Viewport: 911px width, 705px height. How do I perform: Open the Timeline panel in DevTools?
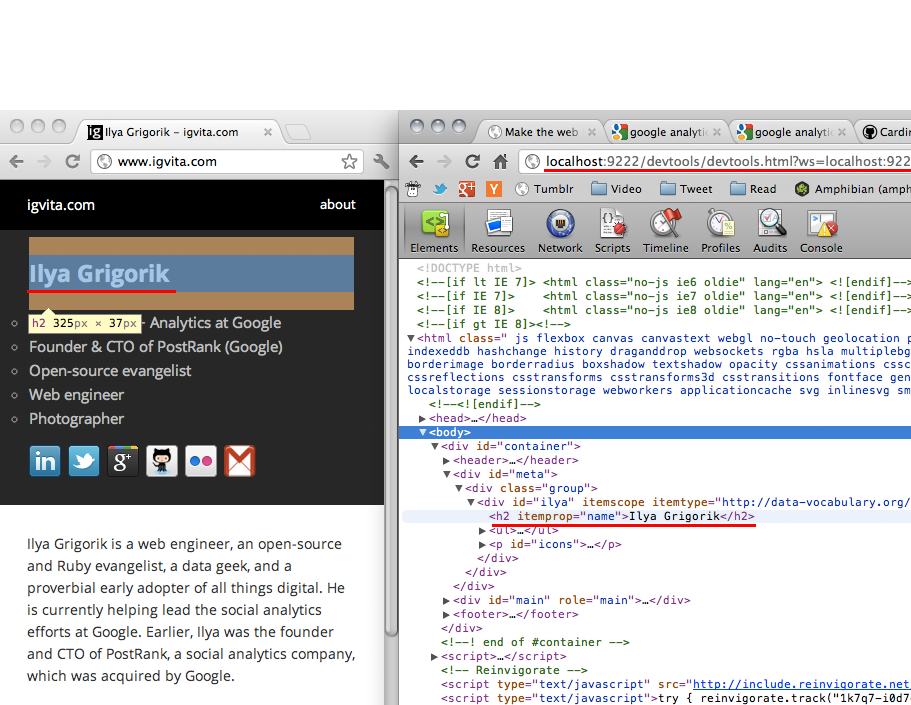(x=666, y=231)
